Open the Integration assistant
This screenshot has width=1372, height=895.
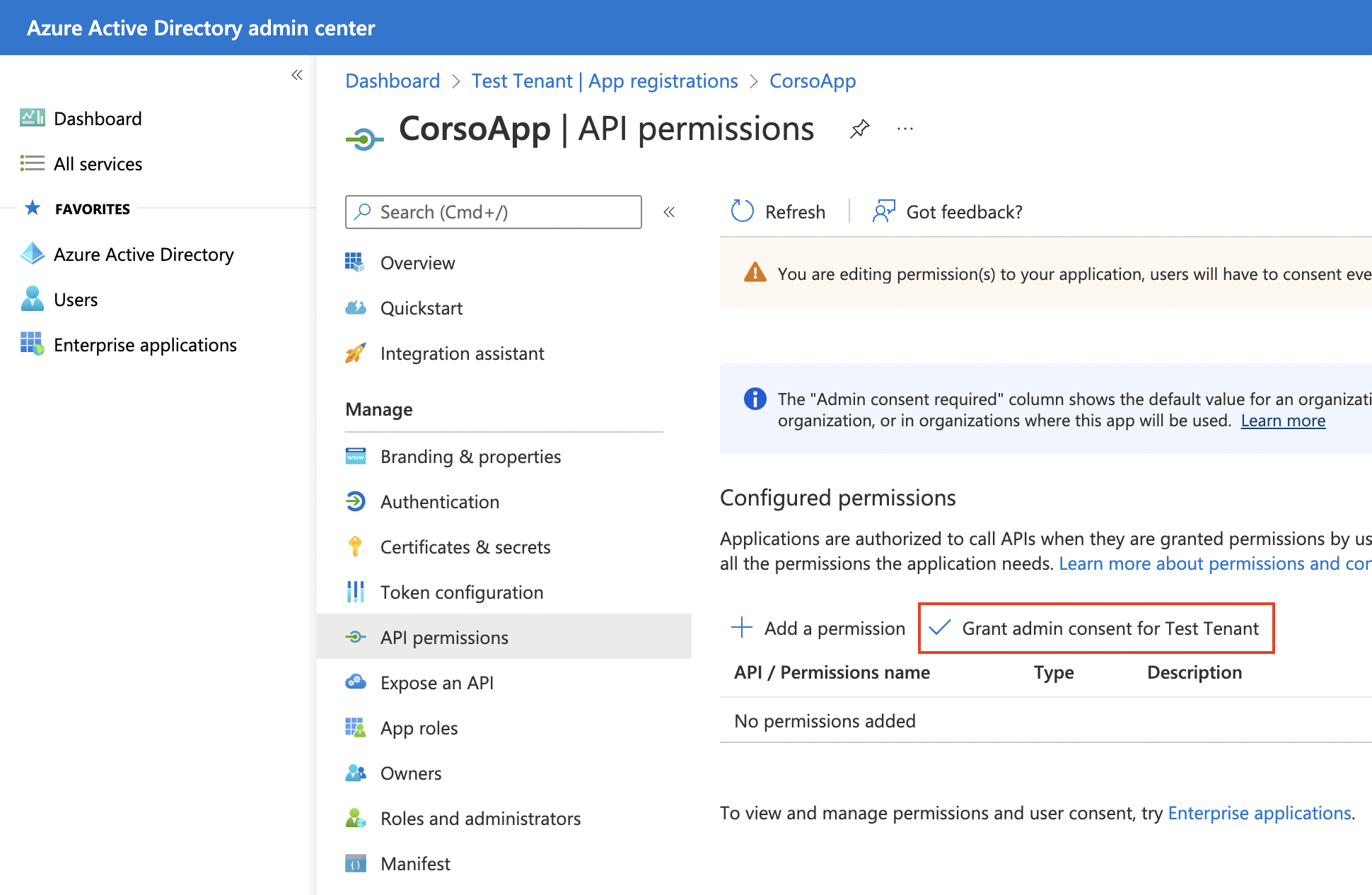pos(463,353)
